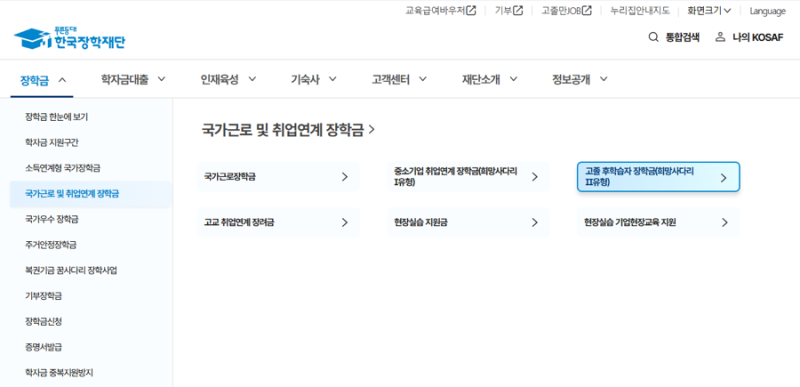800x387 pixels.
Task: Open 복권기금 꿈사다리 장학사업 in sidebar
Action: point(71,270)
